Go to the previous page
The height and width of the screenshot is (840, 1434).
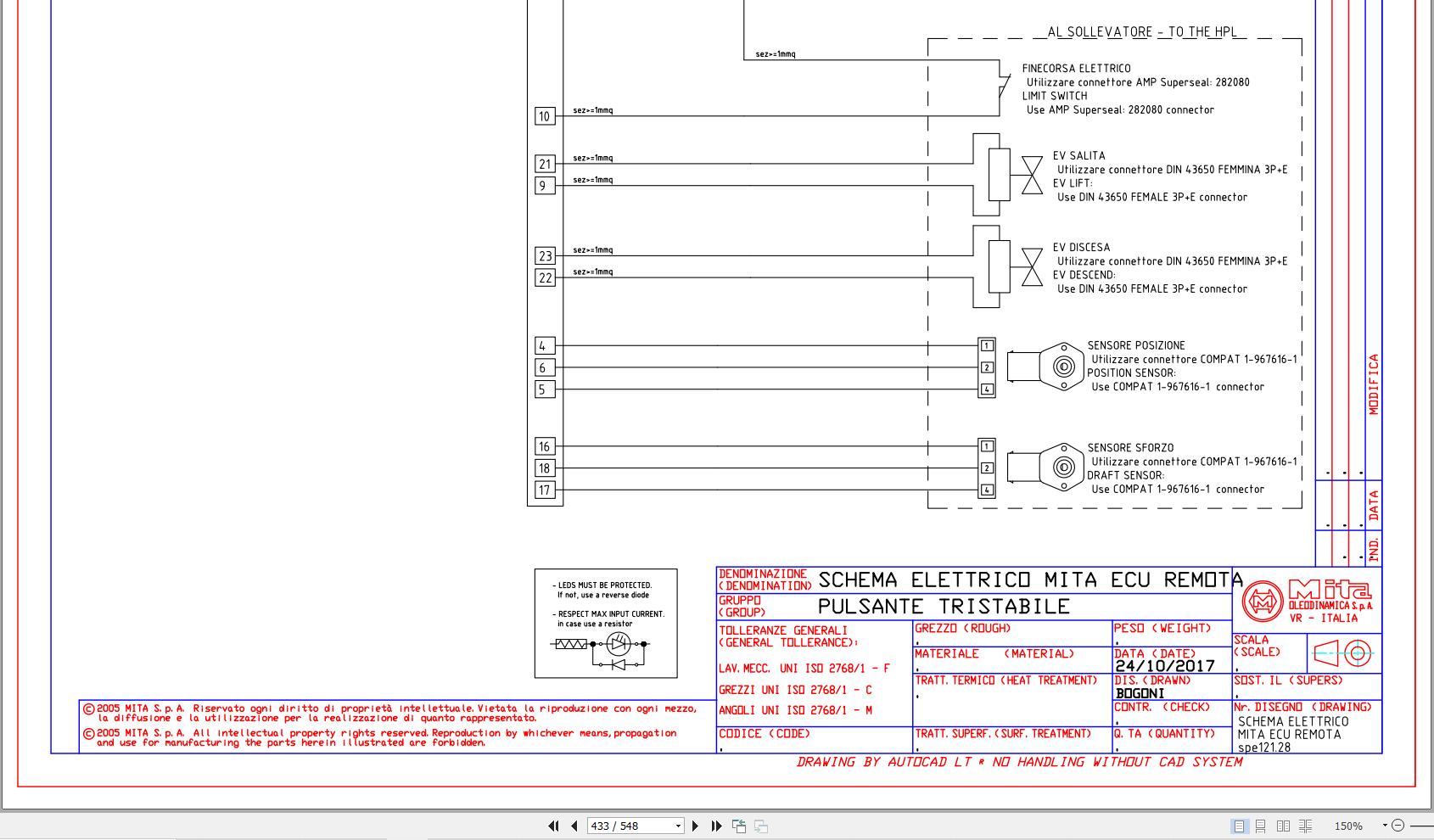574,826
